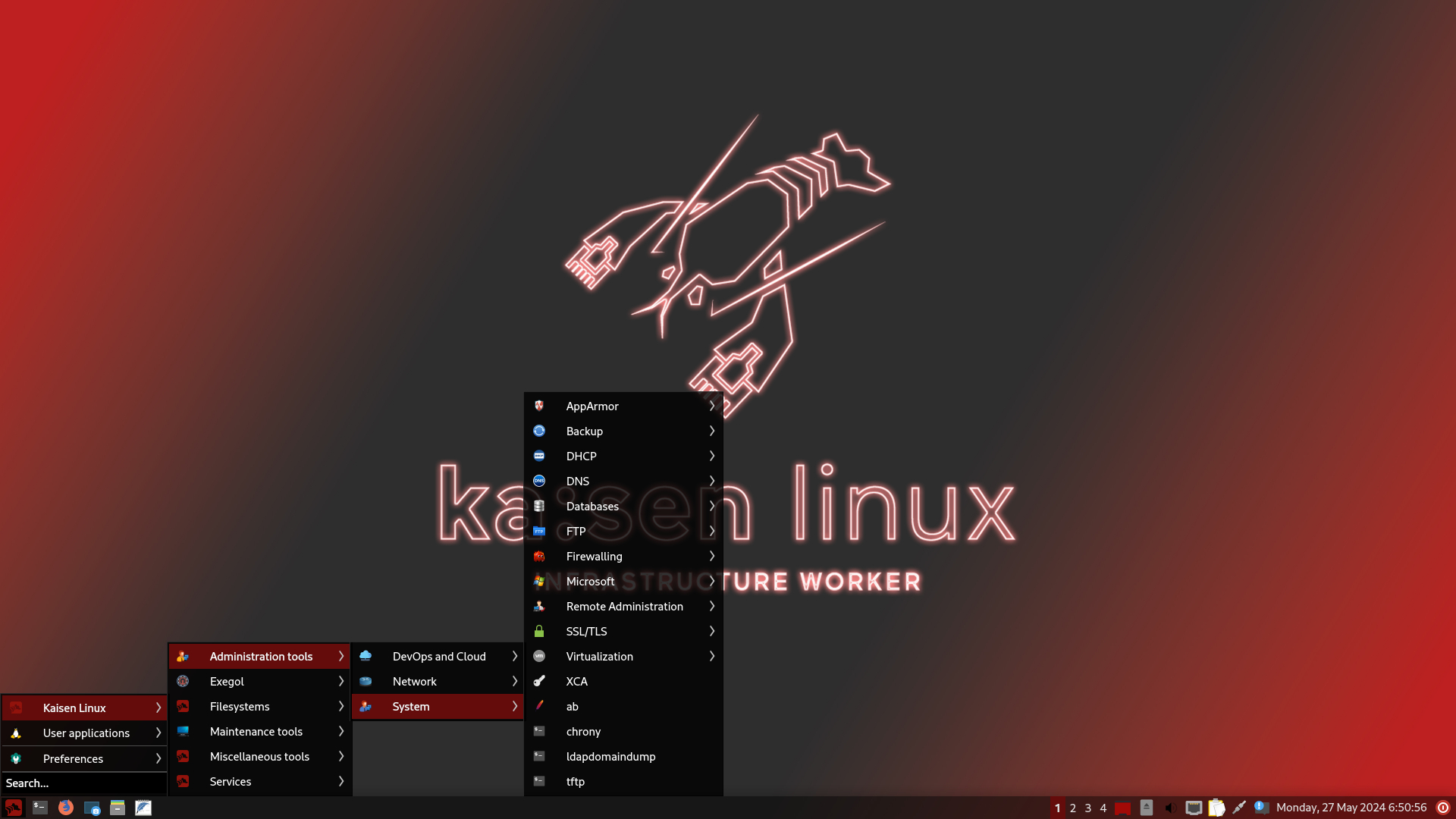The height and width of the screenshot is (819, 1456).
Task: Click the cable connection plug tray icon
Action: 1239,808
